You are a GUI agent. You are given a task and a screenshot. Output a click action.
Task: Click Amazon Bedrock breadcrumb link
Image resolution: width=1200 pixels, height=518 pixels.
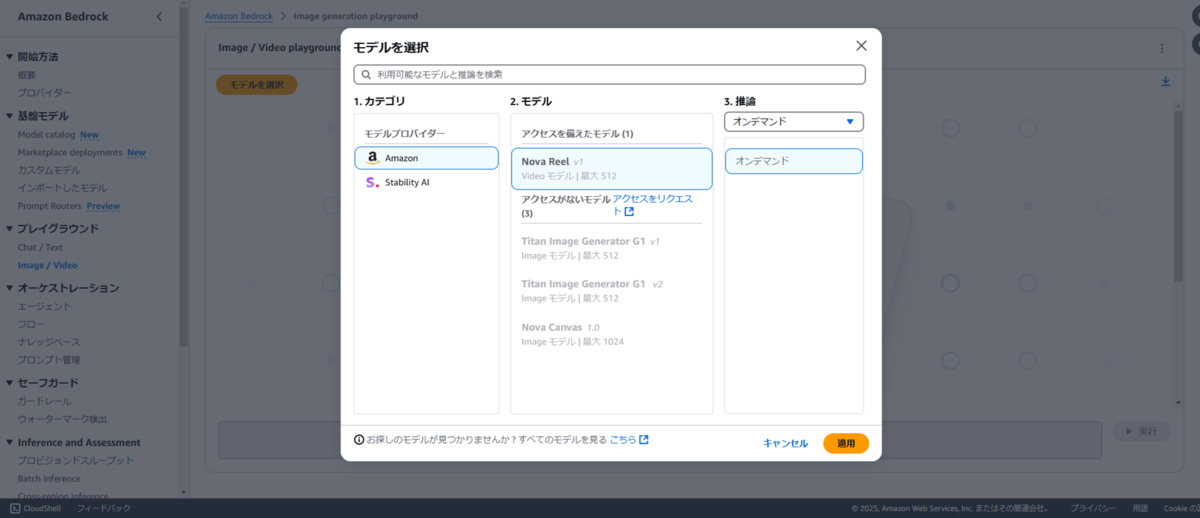[x=239, y=16]
